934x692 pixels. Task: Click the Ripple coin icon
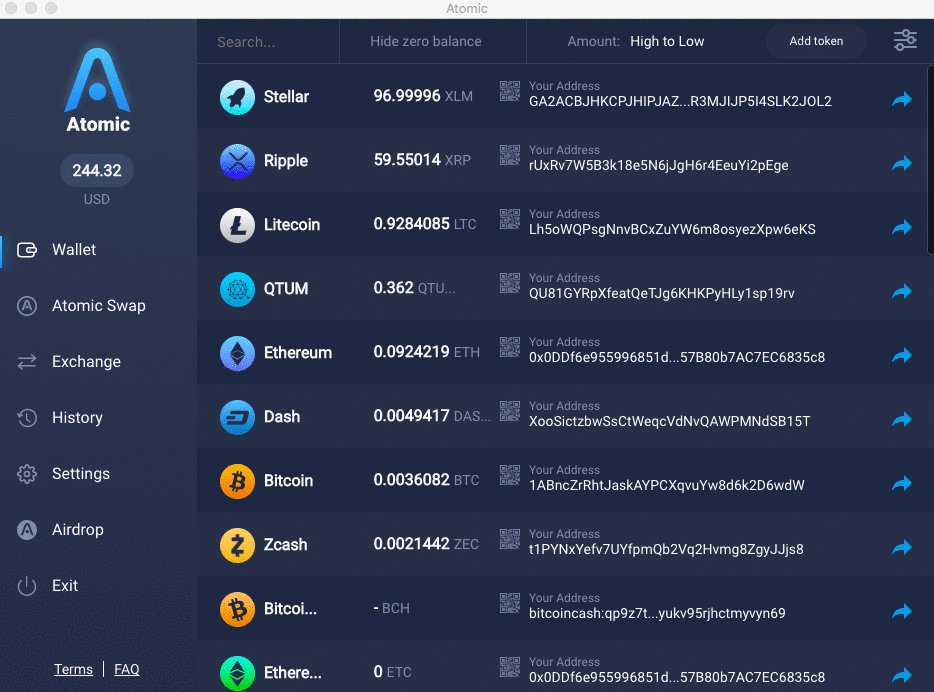click(237, 161)
